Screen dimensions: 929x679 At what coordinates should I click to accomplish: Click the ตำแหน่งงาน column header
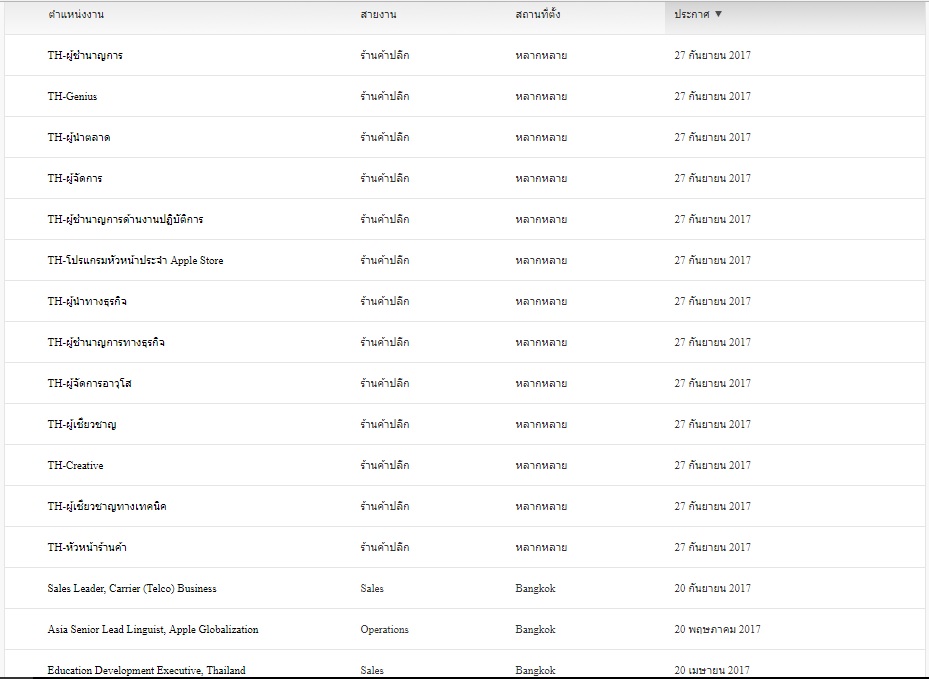coord(76,15)
